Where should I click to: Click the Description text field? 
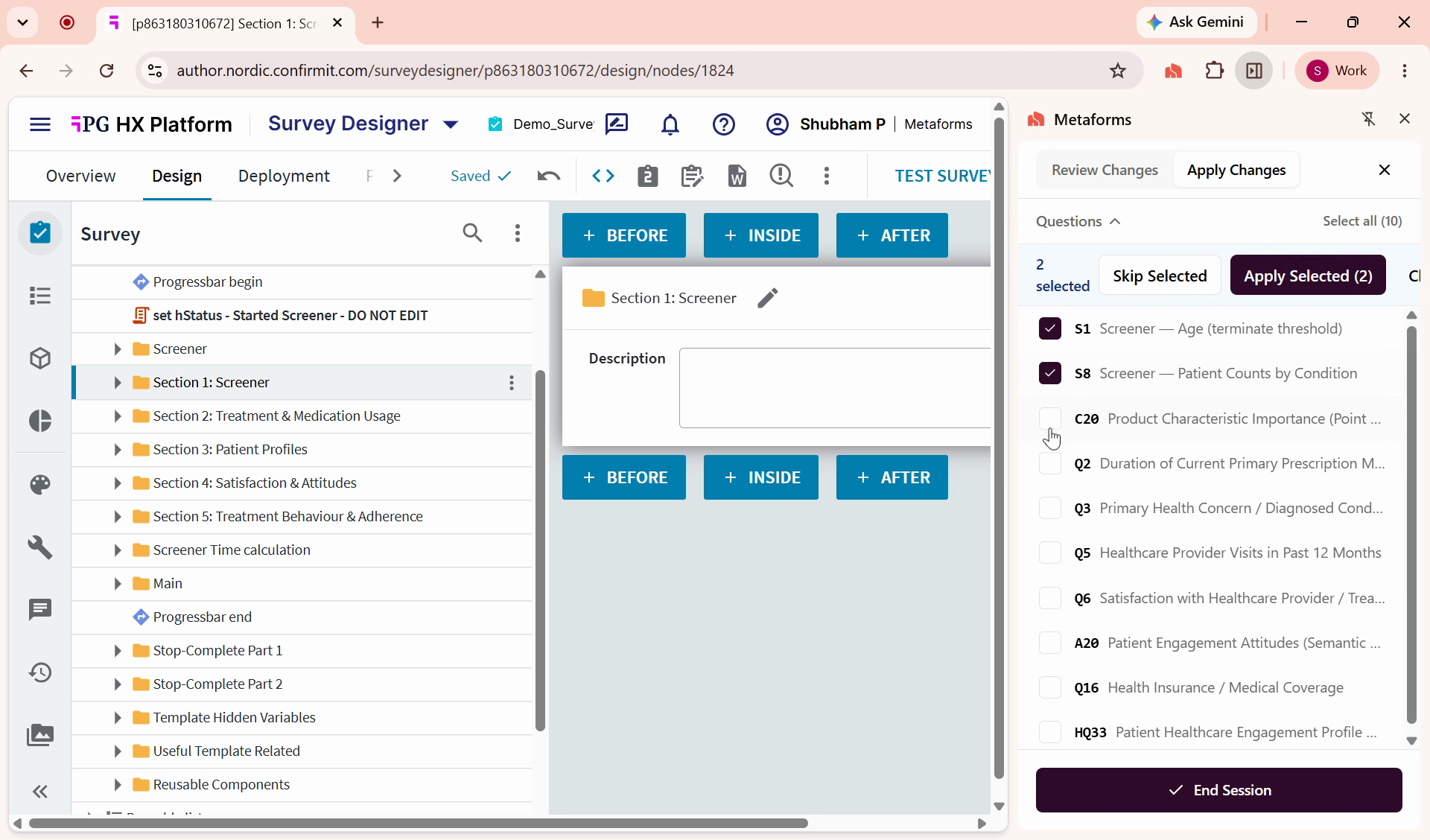(835, 388)
